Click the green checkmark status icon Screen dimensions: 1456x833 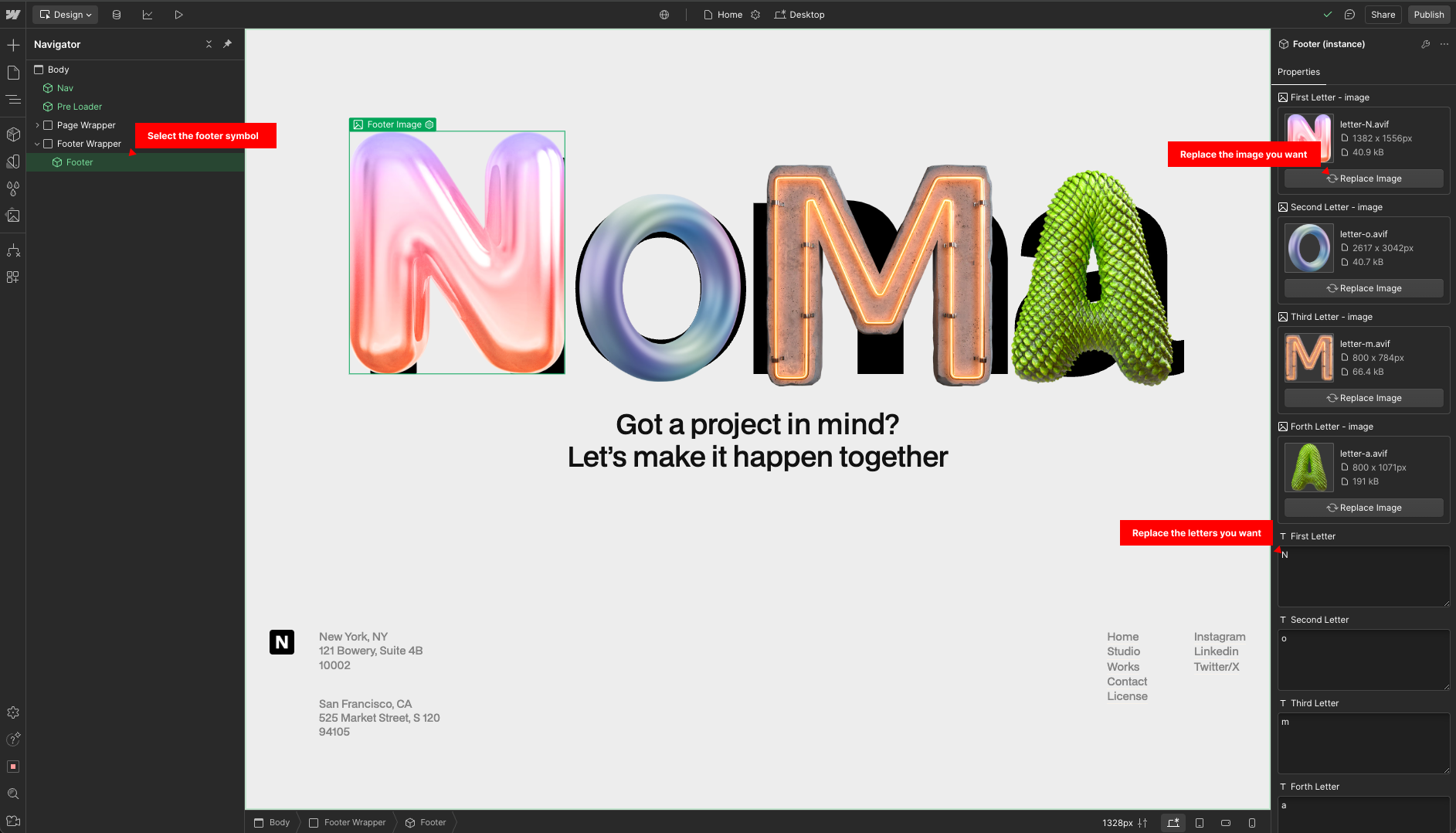[1328, 15]
